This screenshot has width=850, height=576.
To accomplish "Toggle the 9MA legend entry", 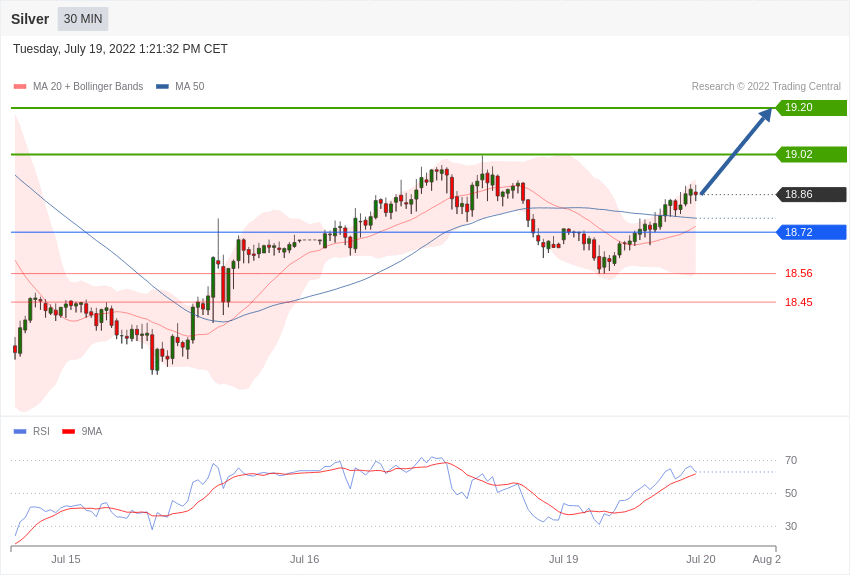I will [82, 431].
